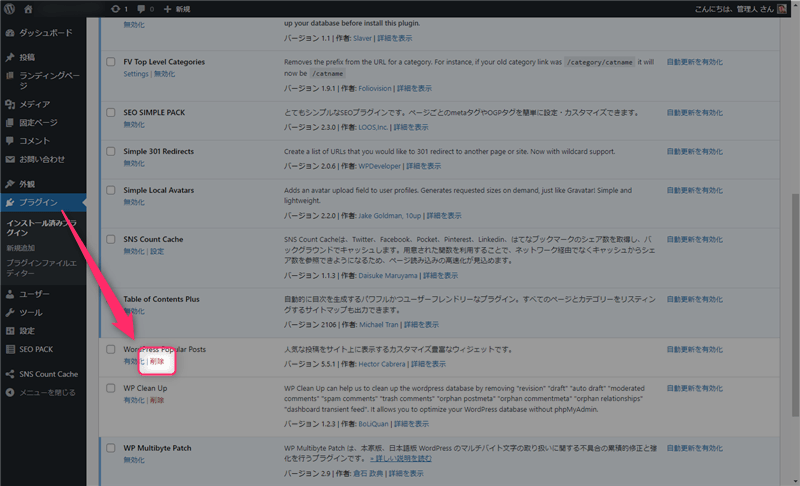The width and height of the screenshot is (800, 486).
Task: Open author link Jake Goldman, 10up
Action: point(389,216)
